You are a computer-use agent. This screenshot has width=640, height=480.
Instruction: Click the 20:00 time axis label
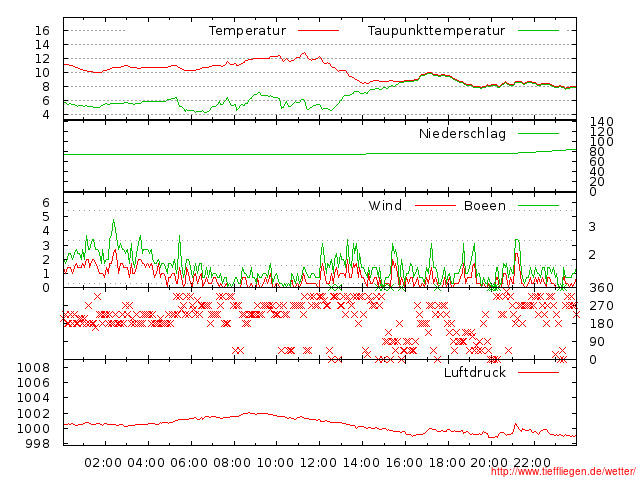coord(489,463)
